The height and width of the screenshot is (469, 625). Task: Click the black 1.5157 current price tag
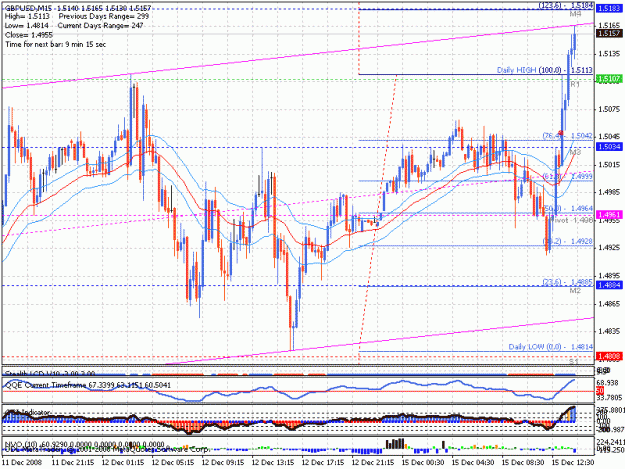pyautogui.click(x=609, y=33)
